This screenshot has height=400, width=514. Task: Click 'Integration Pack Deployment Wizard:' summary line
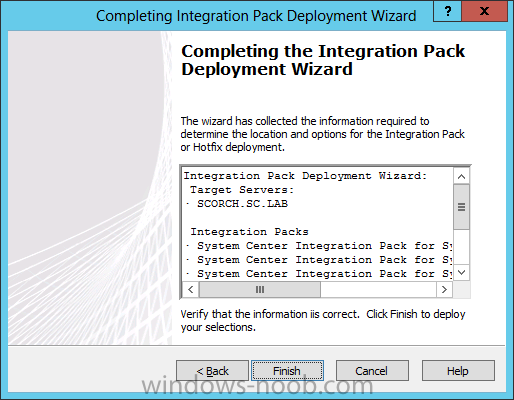click(x=305, y=176)
